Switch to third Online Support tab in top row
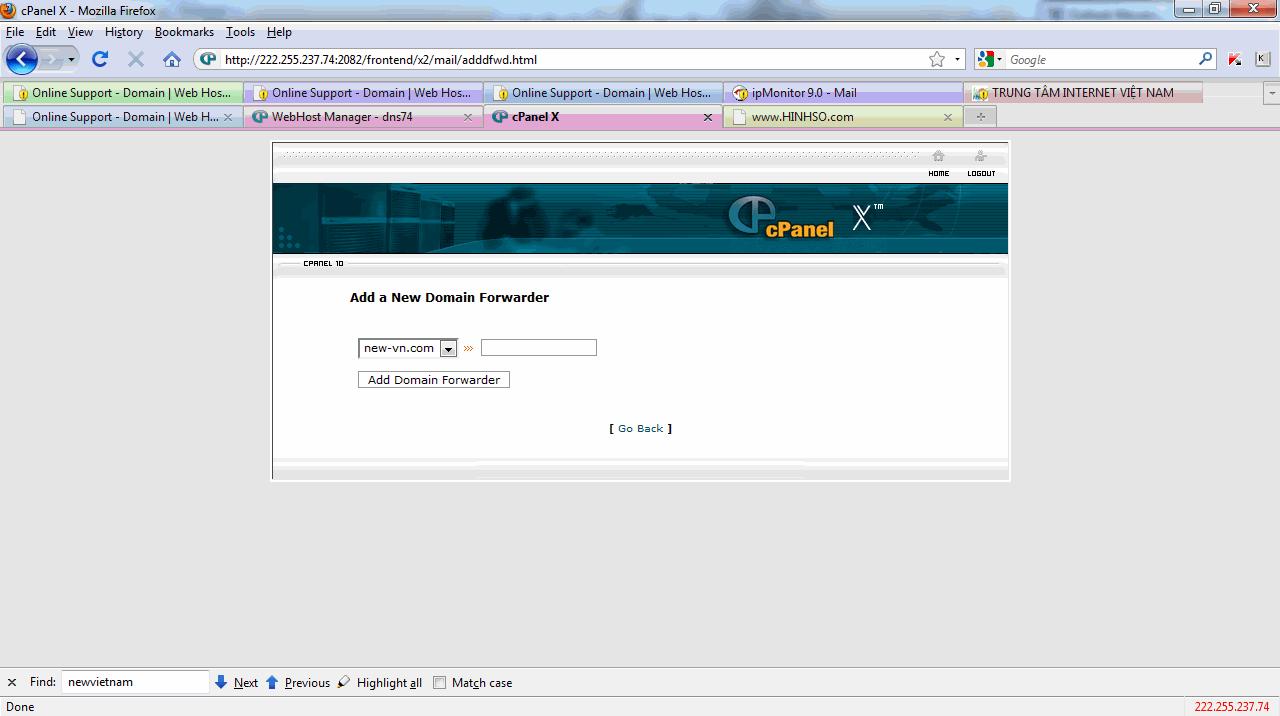Image resolution: width=1280 pixels, height=716 pixels. coord(603,93)
